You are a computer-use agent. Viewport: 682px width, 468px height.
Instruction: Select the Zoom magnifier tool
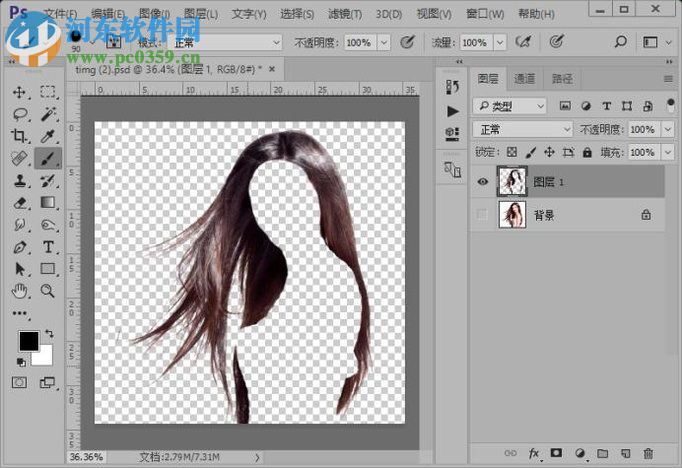pyautogui.click(x=47, y=291)
